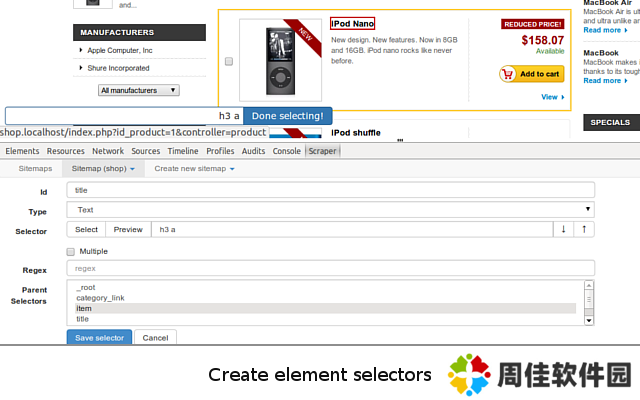The width and height of the screenshot is (640, 400).
Task: Go to the Sitemaps tab
Action: [35, 169]
